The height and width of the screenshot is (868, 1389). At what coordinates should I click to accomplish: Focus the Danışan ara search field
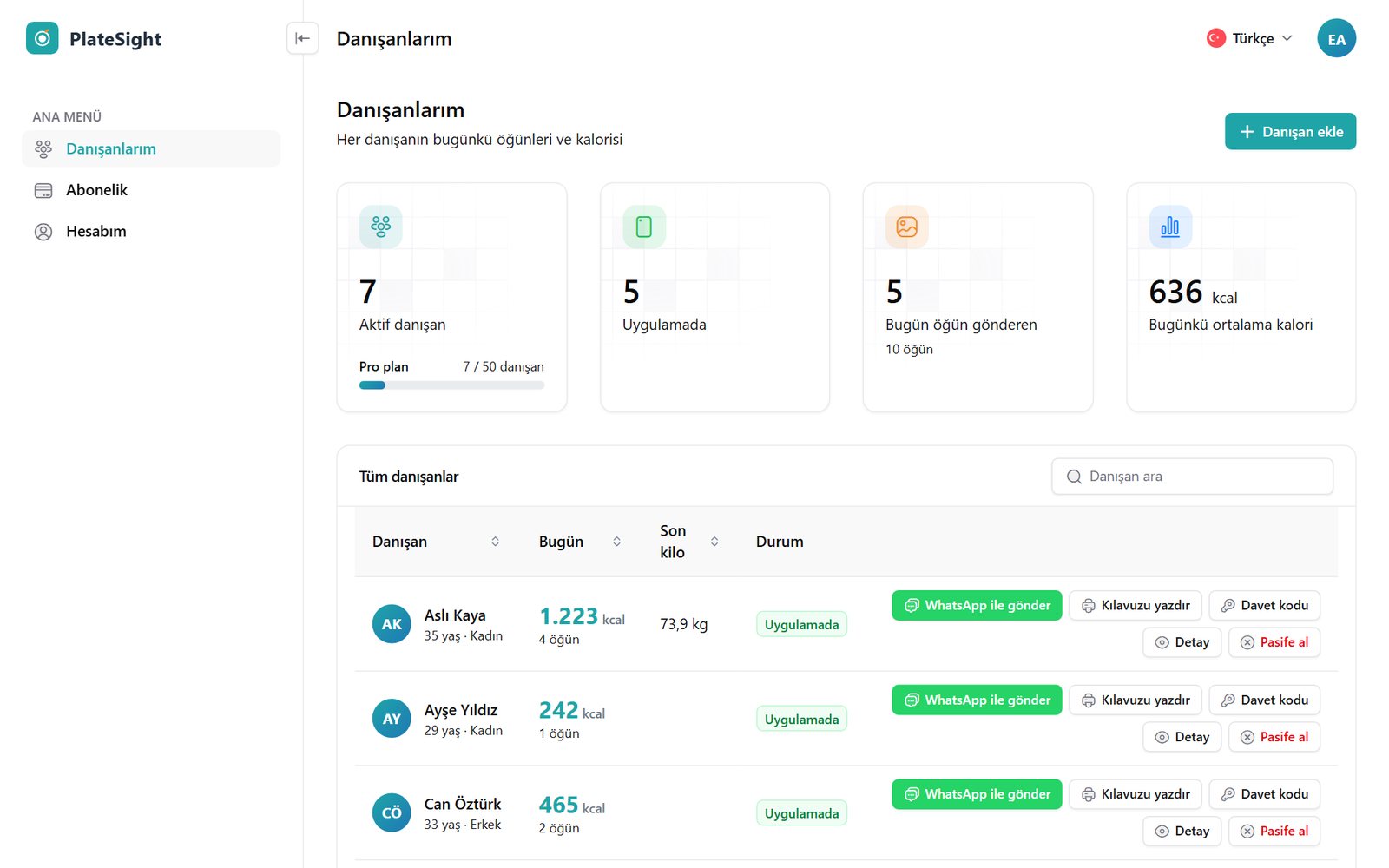pyautogui.click(x=1192, y=477)
